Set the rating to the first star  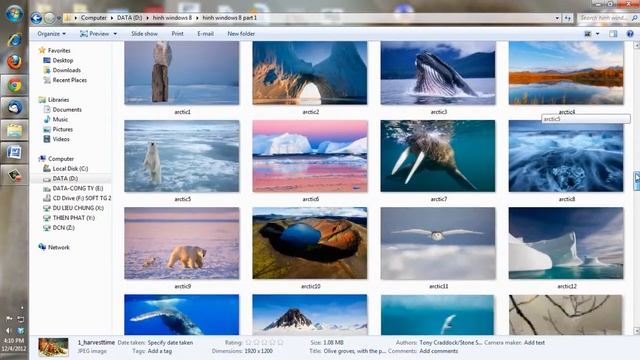coord(248,342)
